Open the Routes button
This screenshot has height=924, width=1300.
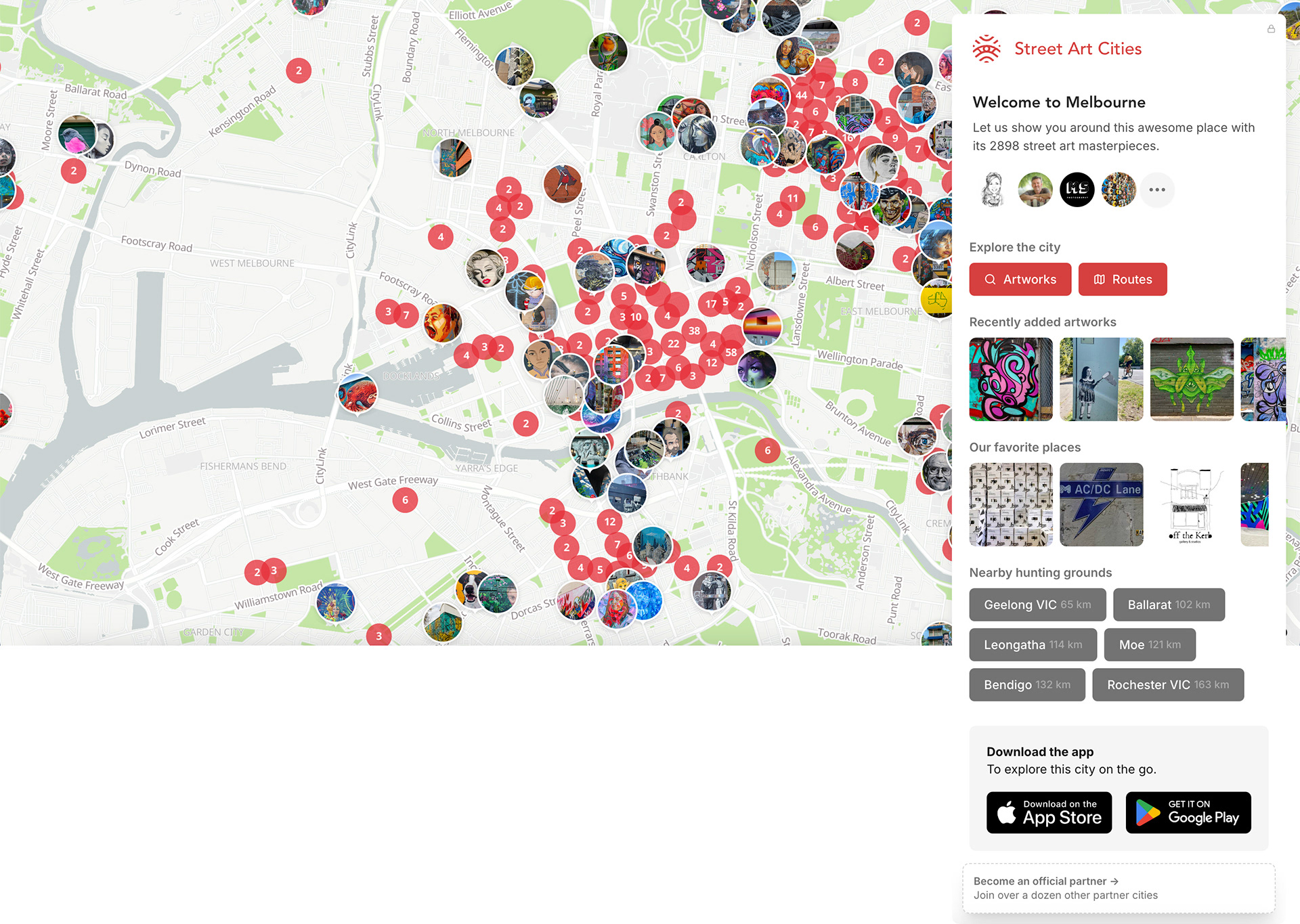tap(1122, 280)
